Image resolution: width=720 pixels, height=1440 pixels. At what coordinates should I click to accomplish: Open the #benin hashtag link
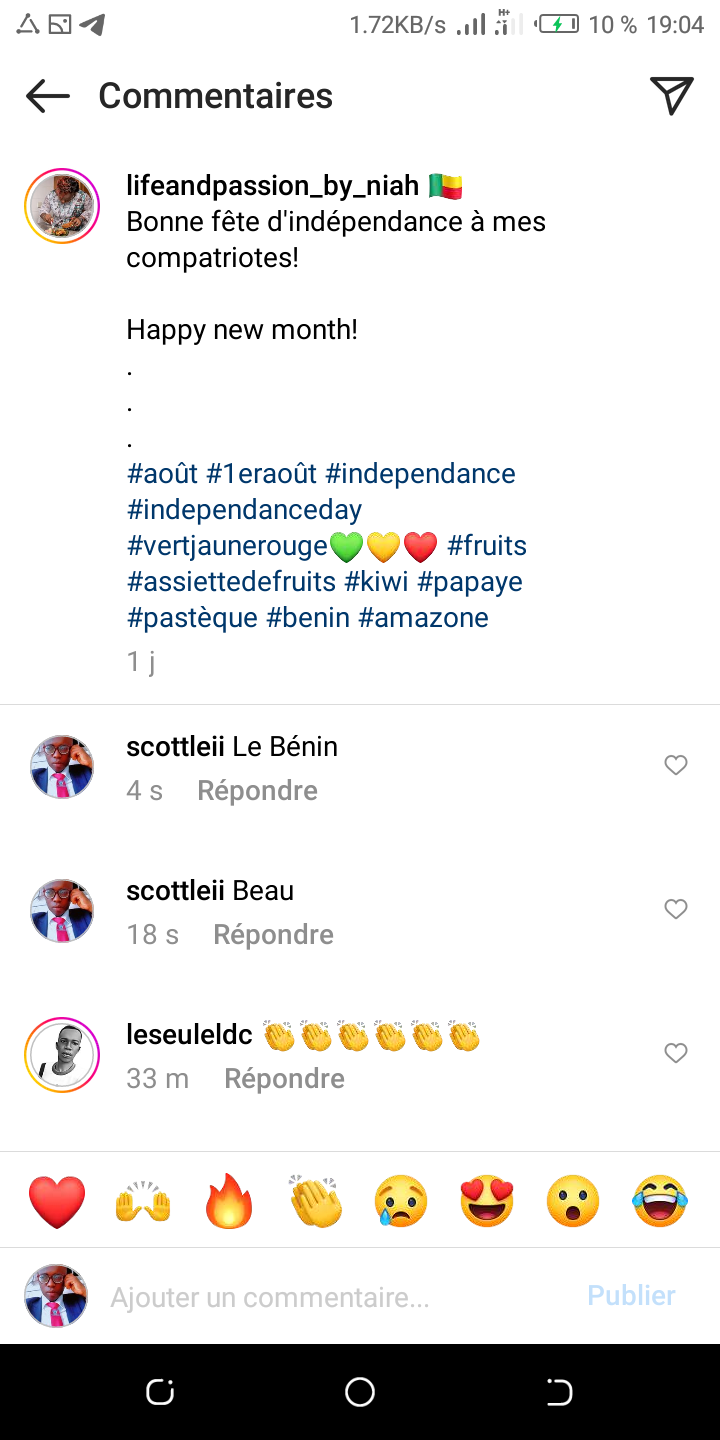tap(308, 618)
